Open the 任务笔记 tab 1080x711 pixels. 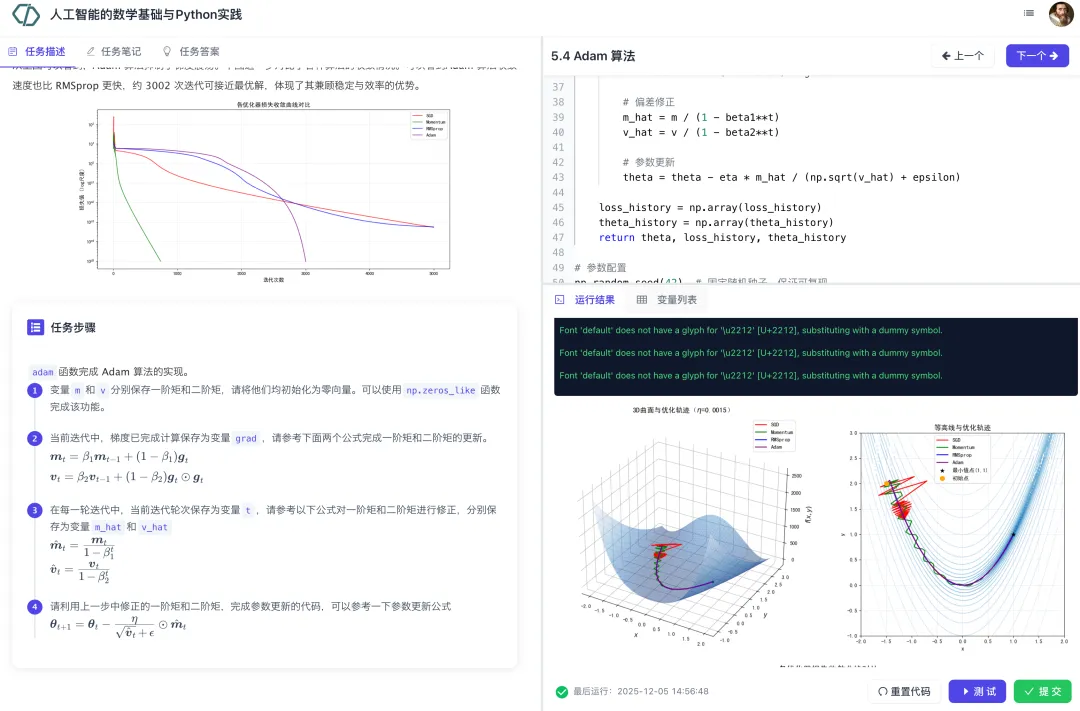pyautogui.click(x=114, y=51)
